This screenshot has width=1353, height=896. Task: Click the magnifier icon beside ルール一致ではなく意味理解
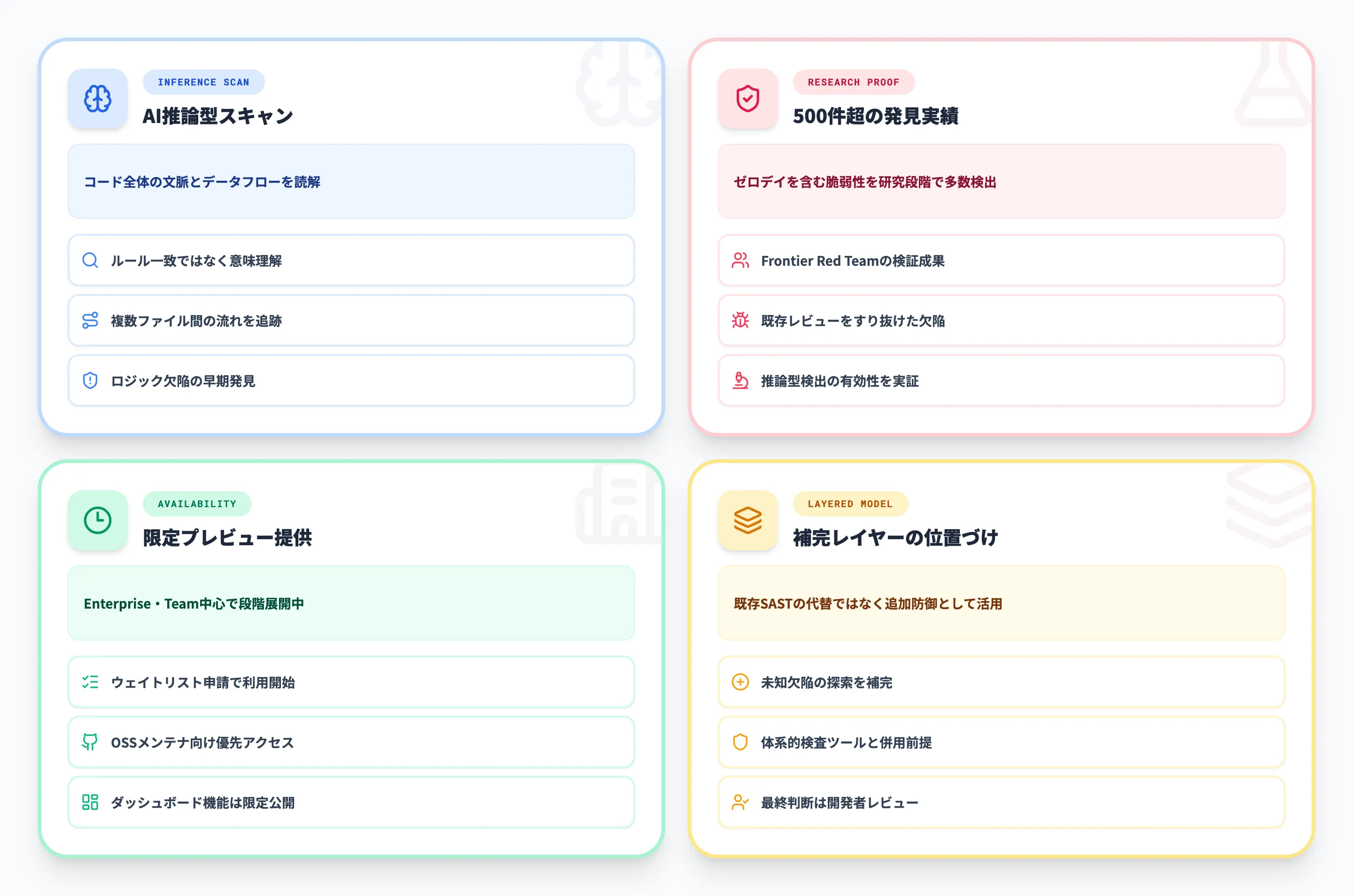90,261
